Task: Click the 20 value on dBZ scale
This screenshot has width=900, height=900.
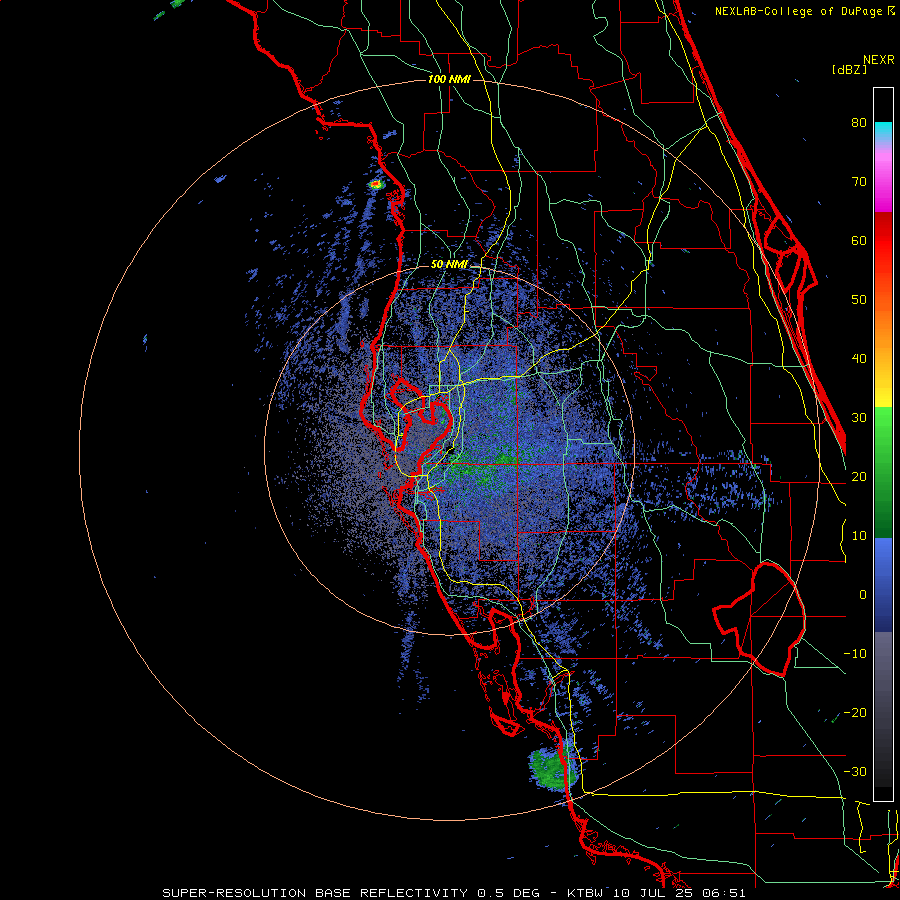Action: pos(859,477)
